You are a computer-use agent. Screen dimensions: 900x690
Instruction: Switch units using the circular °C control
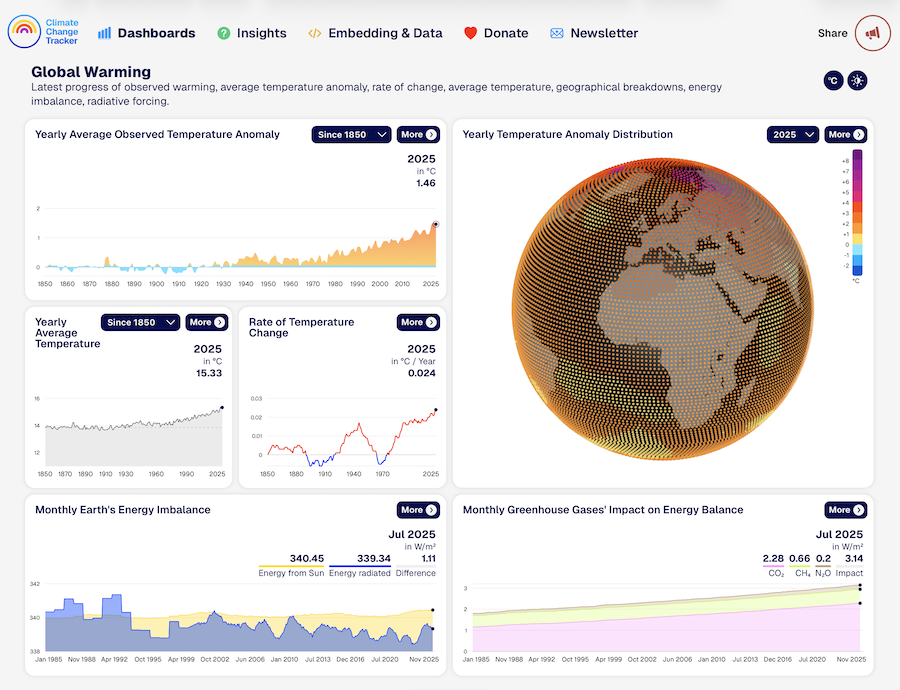(x=833, y=80)
